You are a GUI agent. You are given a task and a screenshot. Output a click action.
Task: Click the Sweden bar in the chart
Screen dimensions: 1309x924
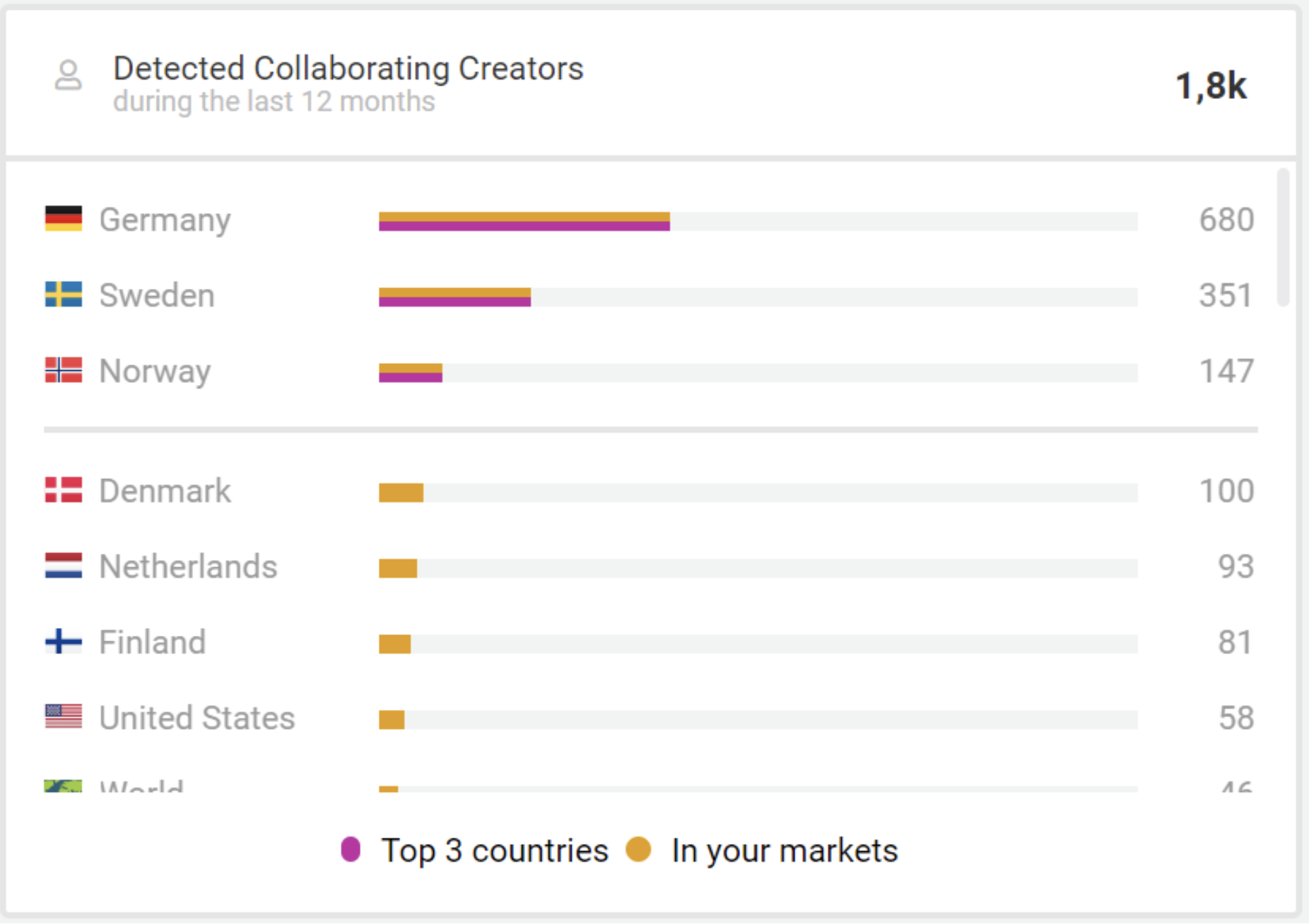click(454, 297)
